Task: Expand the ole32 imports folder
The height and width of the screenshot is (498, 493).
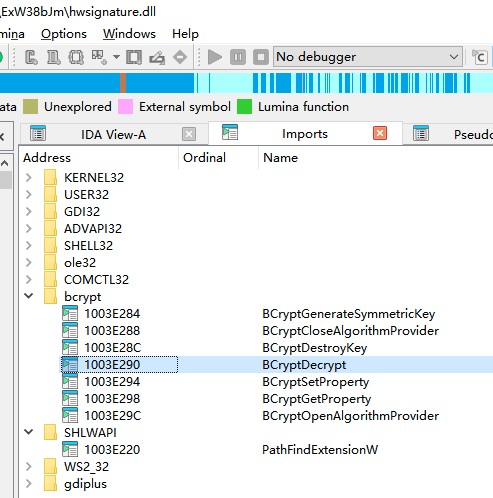Action: 29,262
